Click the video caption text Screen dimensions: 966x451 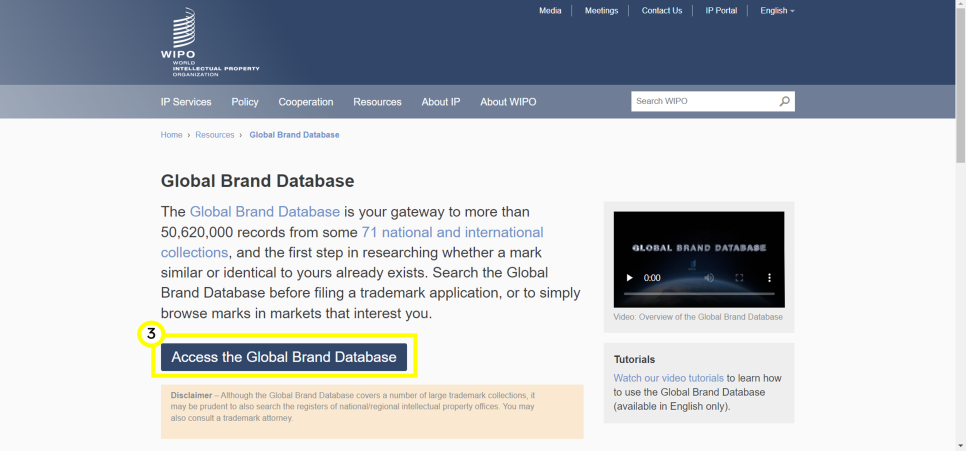(698, 317)
